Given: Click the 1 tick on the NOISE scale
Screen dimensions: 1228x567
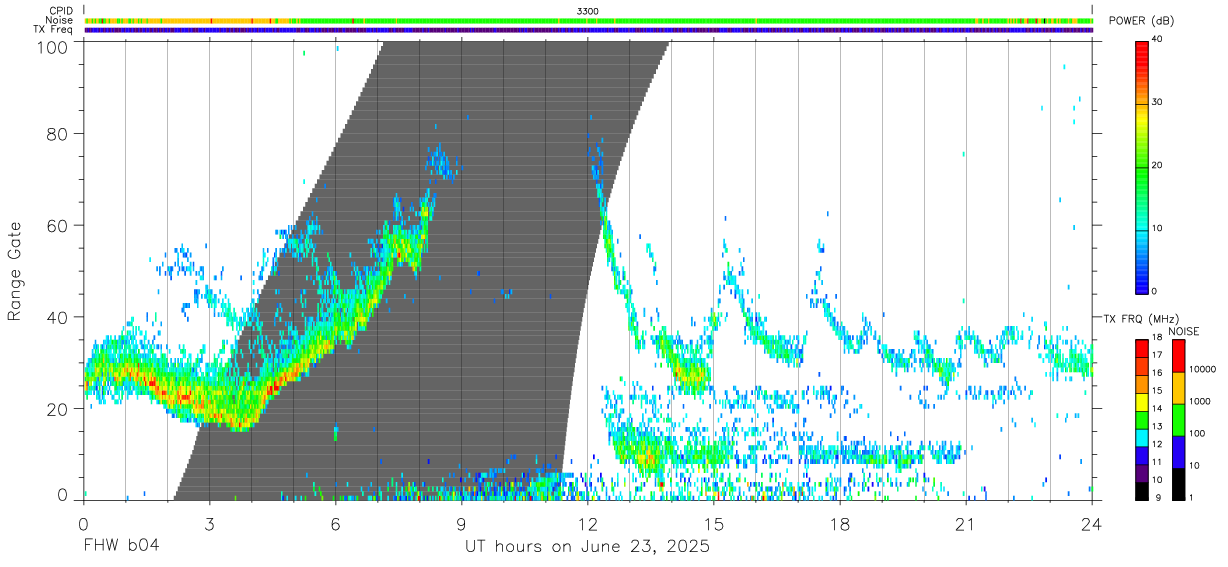Looking at the screenshot, I should [1193, 498].
